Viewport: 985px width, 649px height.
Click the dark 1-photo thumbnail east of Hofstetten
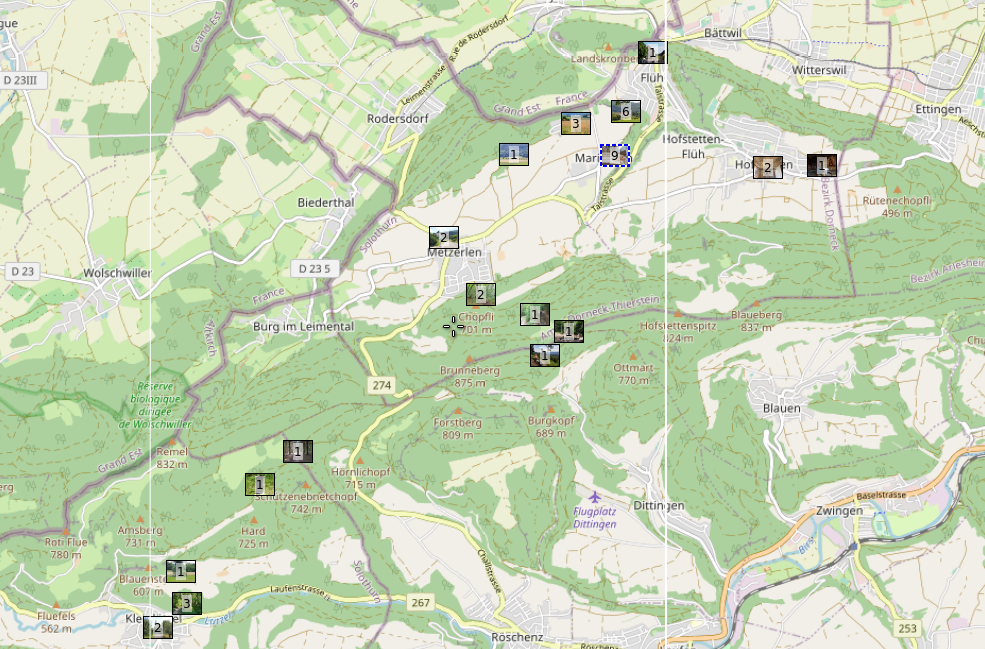821,165
